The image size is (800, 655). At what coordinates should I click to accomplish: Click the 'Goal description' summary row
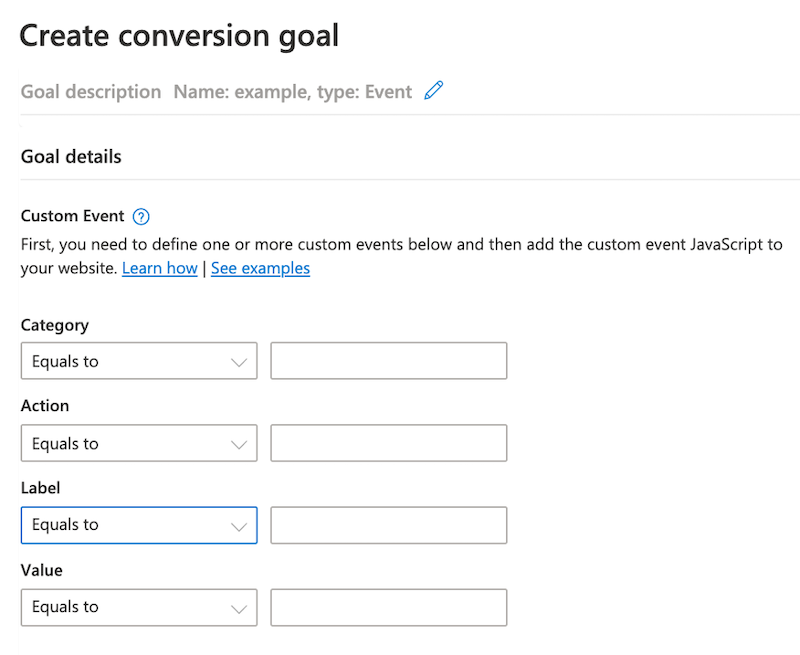coord(90,91)
